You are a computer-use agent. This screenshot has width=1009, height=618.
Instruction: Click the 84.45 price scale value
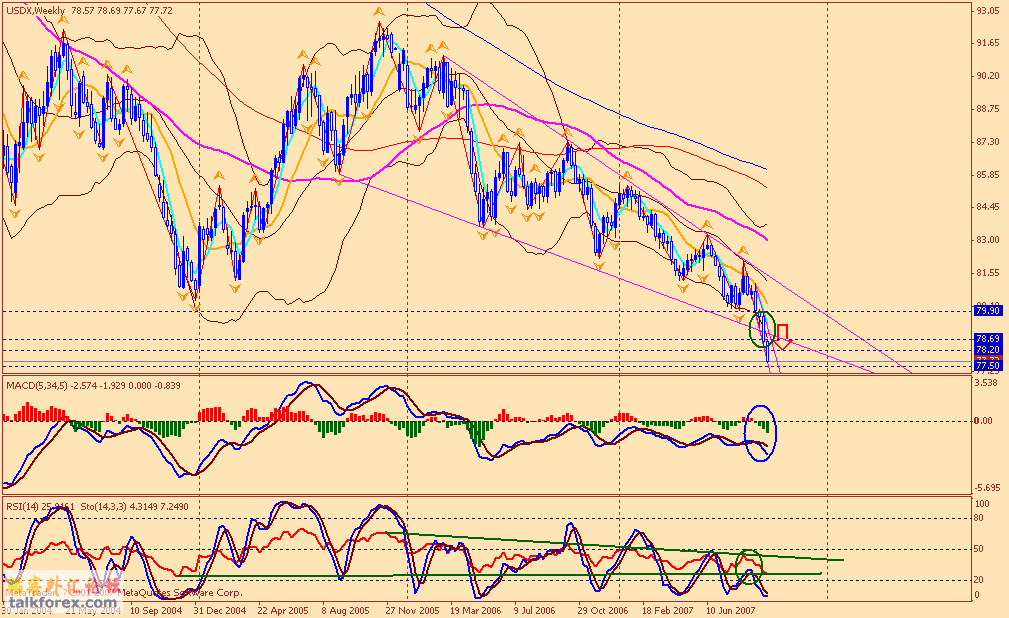pos(988,207)
